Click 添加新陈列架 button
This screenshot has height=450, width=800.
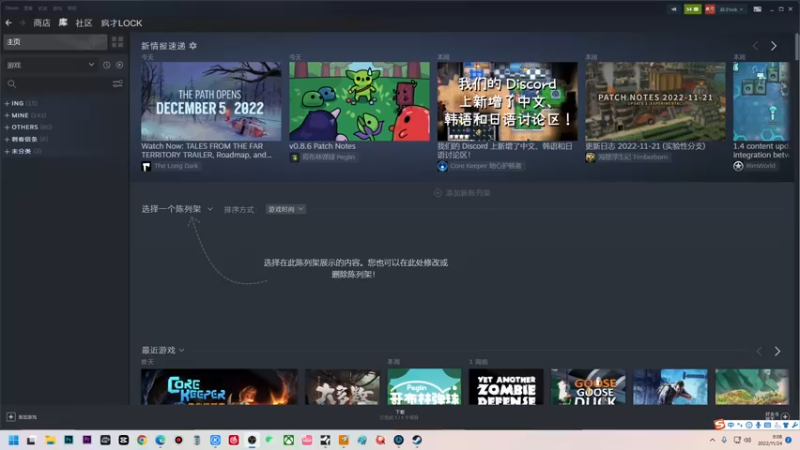pos(462,193)
